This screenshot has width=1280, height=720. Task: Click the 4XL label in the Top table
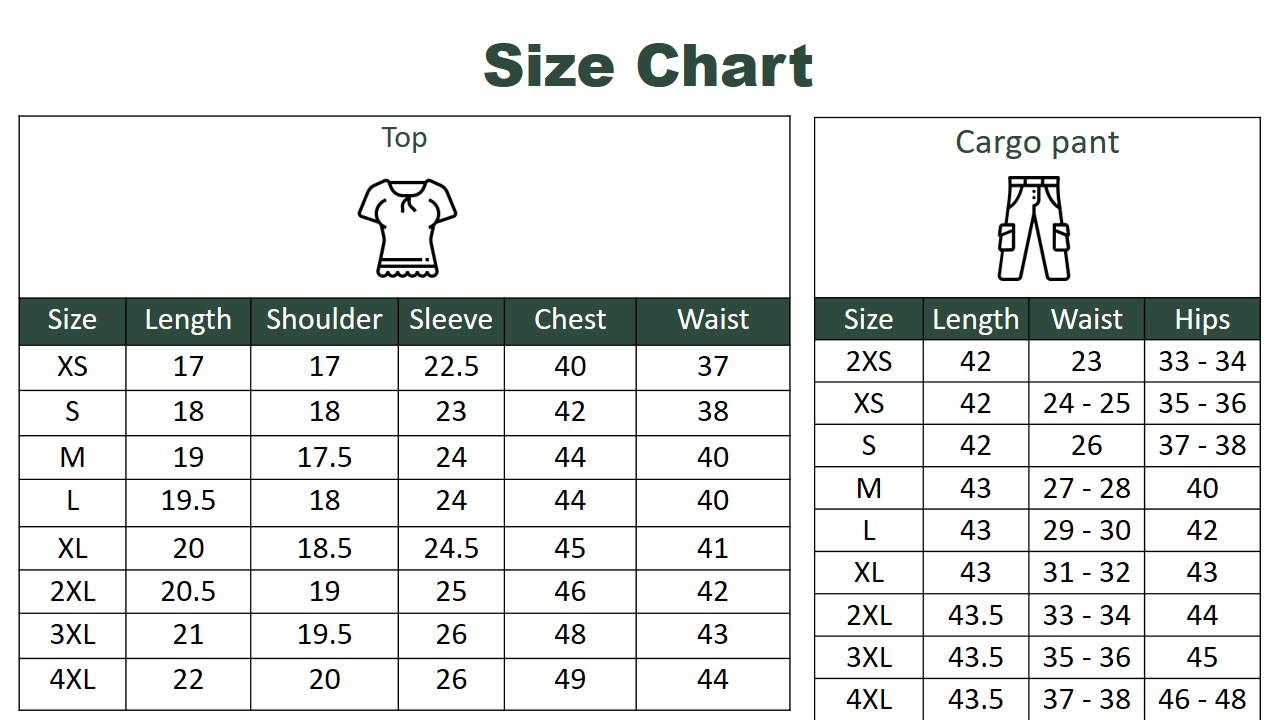pos(73,680)
